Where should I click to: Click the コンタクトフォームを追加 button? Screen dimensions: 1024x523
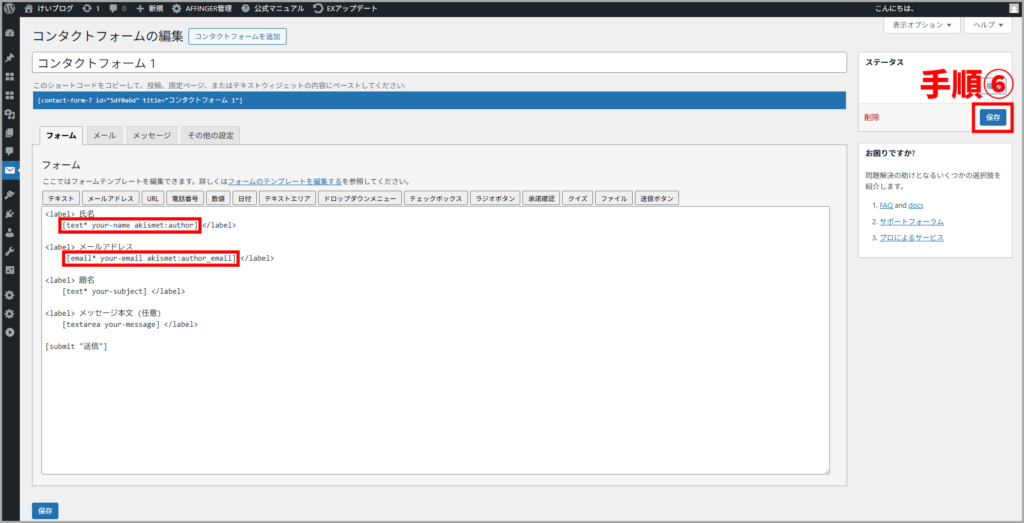point(238,37)
